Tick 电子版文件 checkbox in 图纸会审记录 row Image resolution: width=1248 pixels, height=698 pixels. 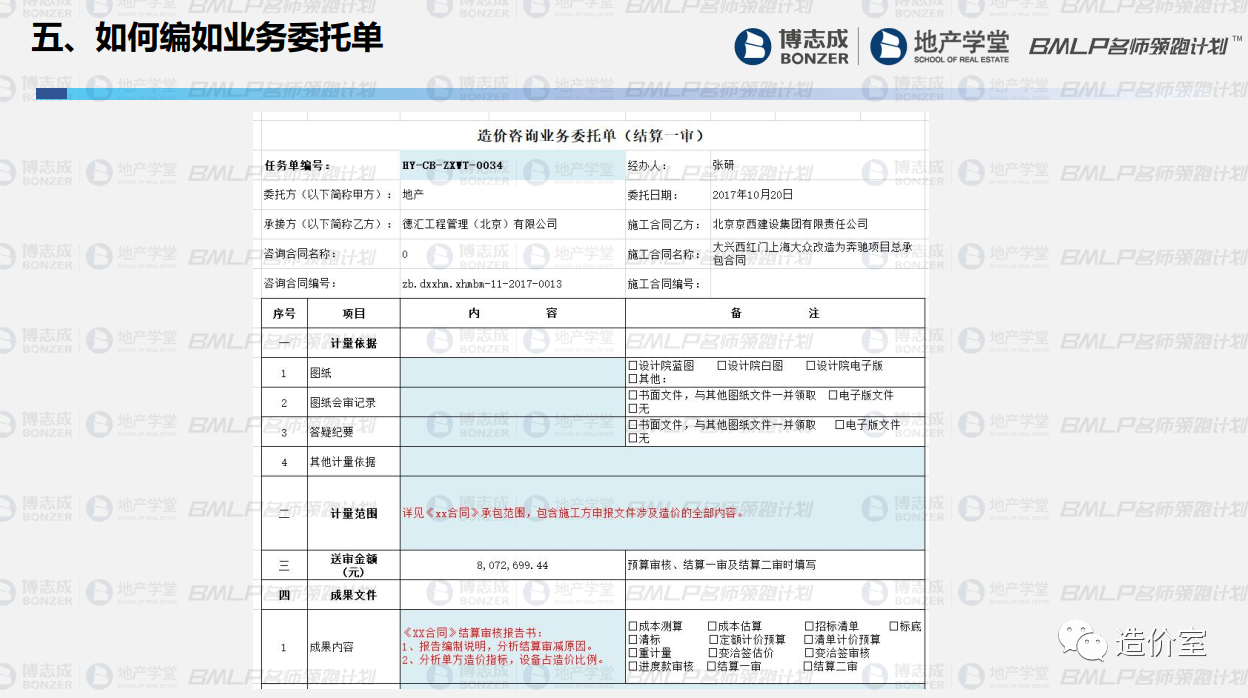(x=833, y=395)
